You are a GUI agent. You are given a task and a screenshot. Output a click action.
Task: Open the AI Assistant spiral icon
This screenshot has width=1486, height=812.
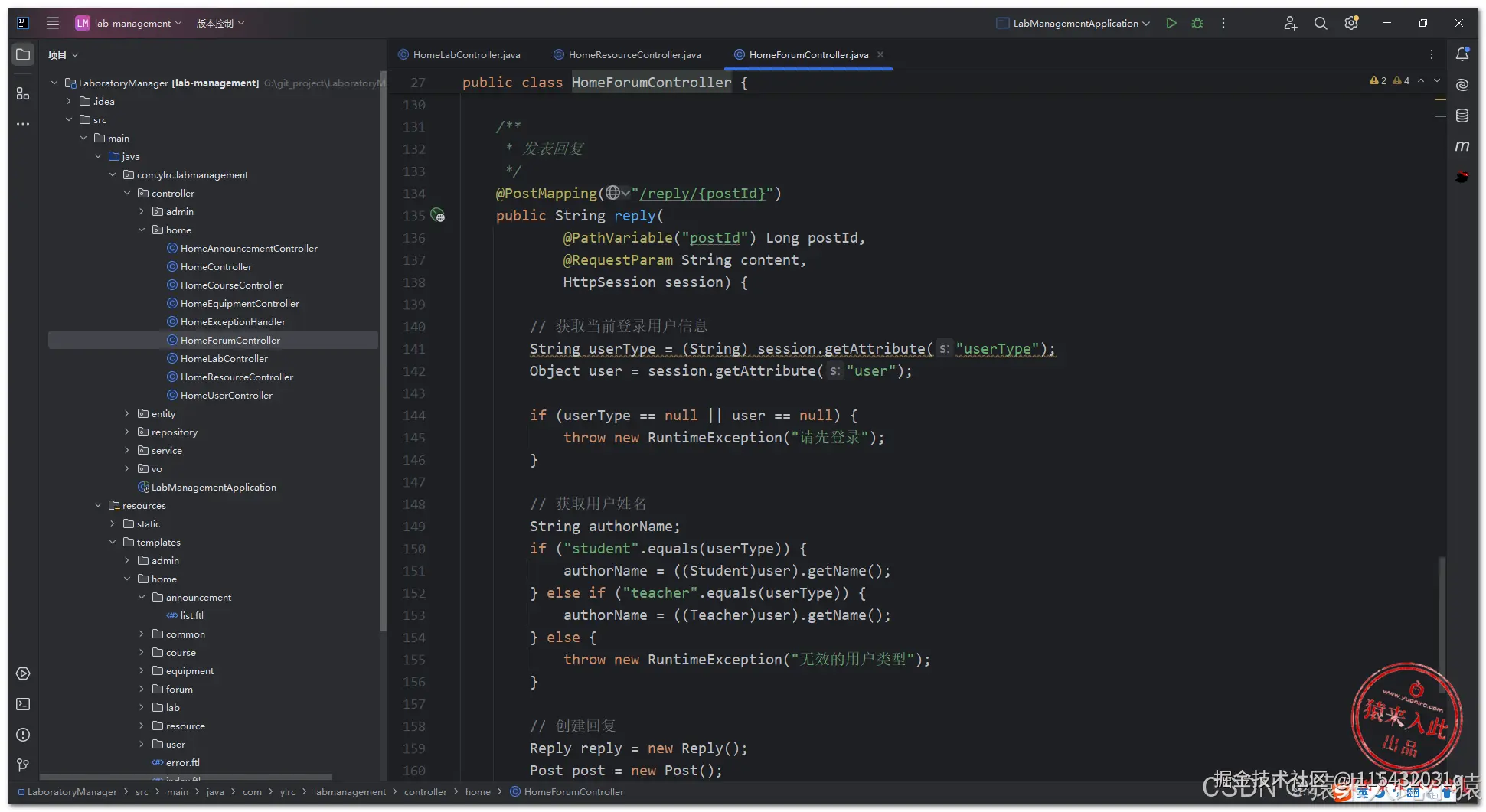(1462, 85)
